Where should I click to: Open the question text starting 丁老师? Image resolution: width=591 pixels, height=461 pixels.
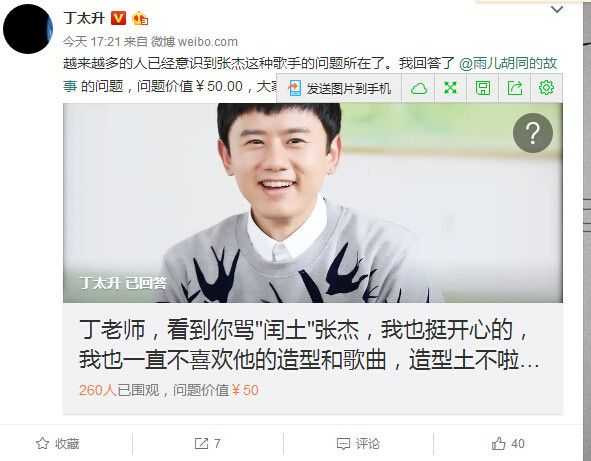(x=308, y=345)
